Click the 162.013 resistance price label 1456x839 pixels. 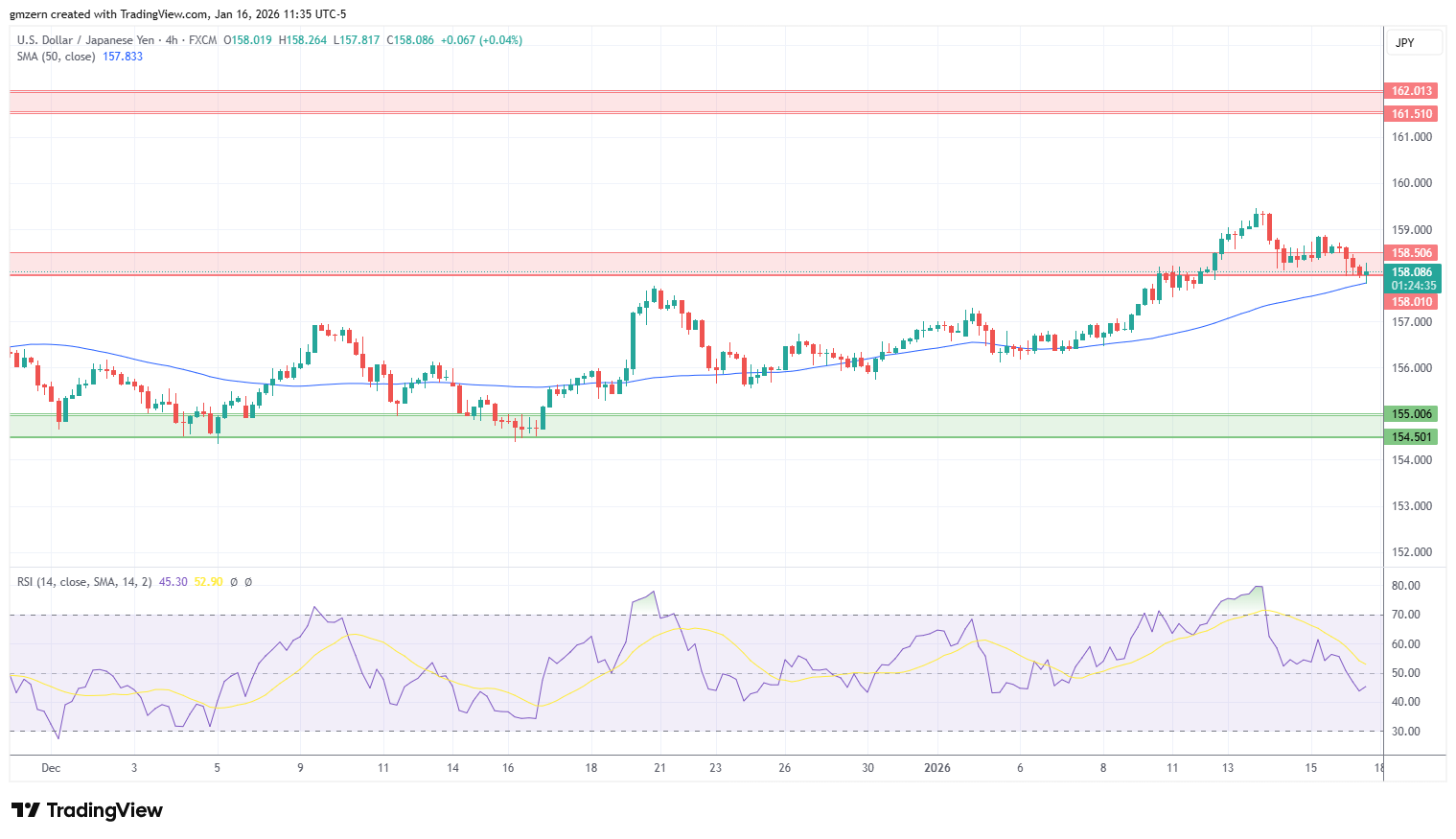[1412, 91]
